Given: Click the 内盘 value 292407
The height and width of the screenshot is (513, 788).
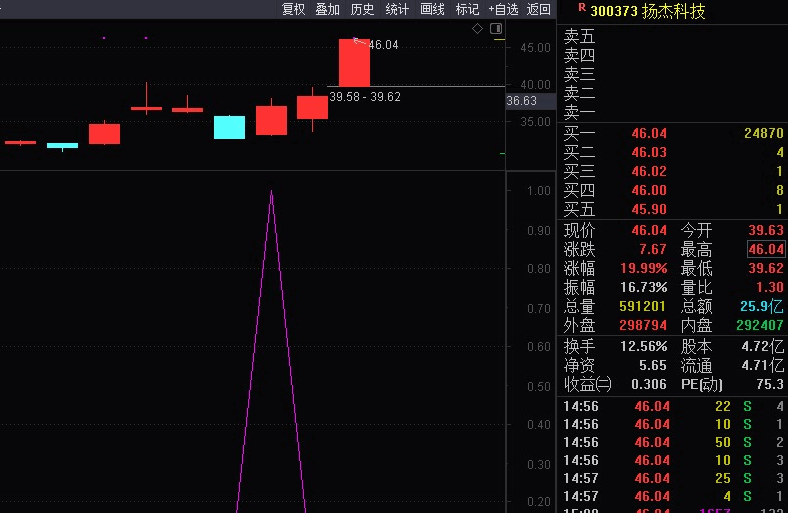Looking at the screenshot, I should click(x=760, y=325).
